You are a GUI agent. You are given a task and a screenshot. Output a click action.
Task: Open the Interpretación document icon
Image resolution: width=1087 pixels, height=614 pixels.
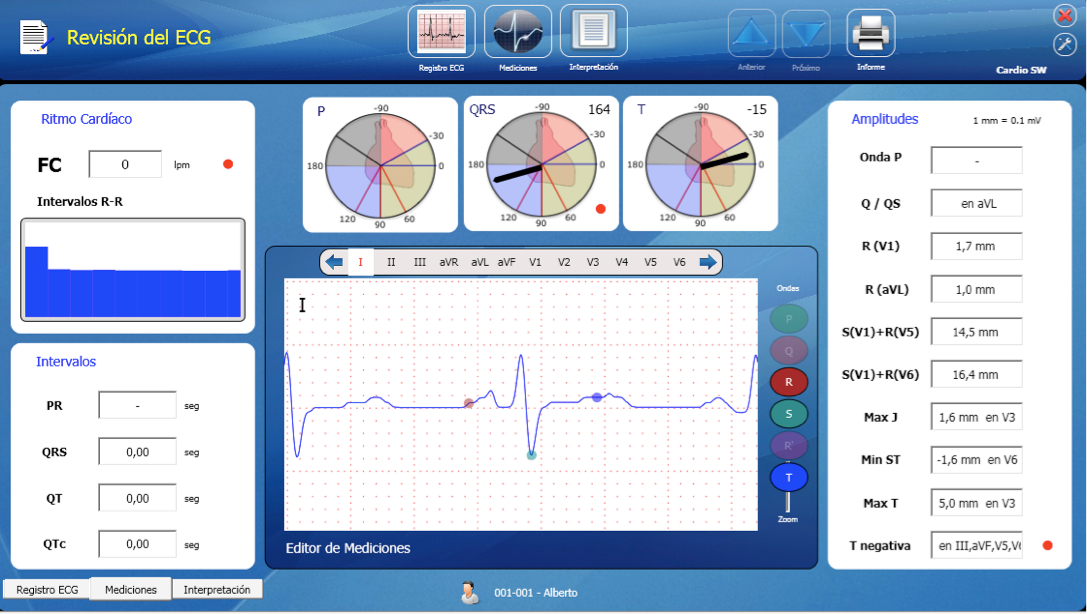pyautogui.click(x=594, y=32)
